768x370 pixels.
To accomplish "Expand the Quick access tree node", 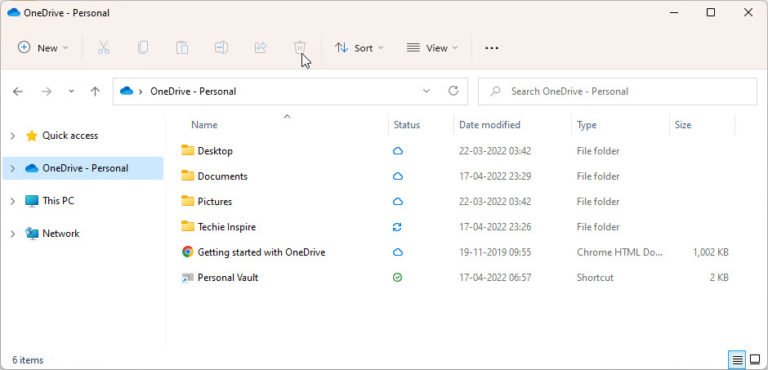I will point(13,136).
